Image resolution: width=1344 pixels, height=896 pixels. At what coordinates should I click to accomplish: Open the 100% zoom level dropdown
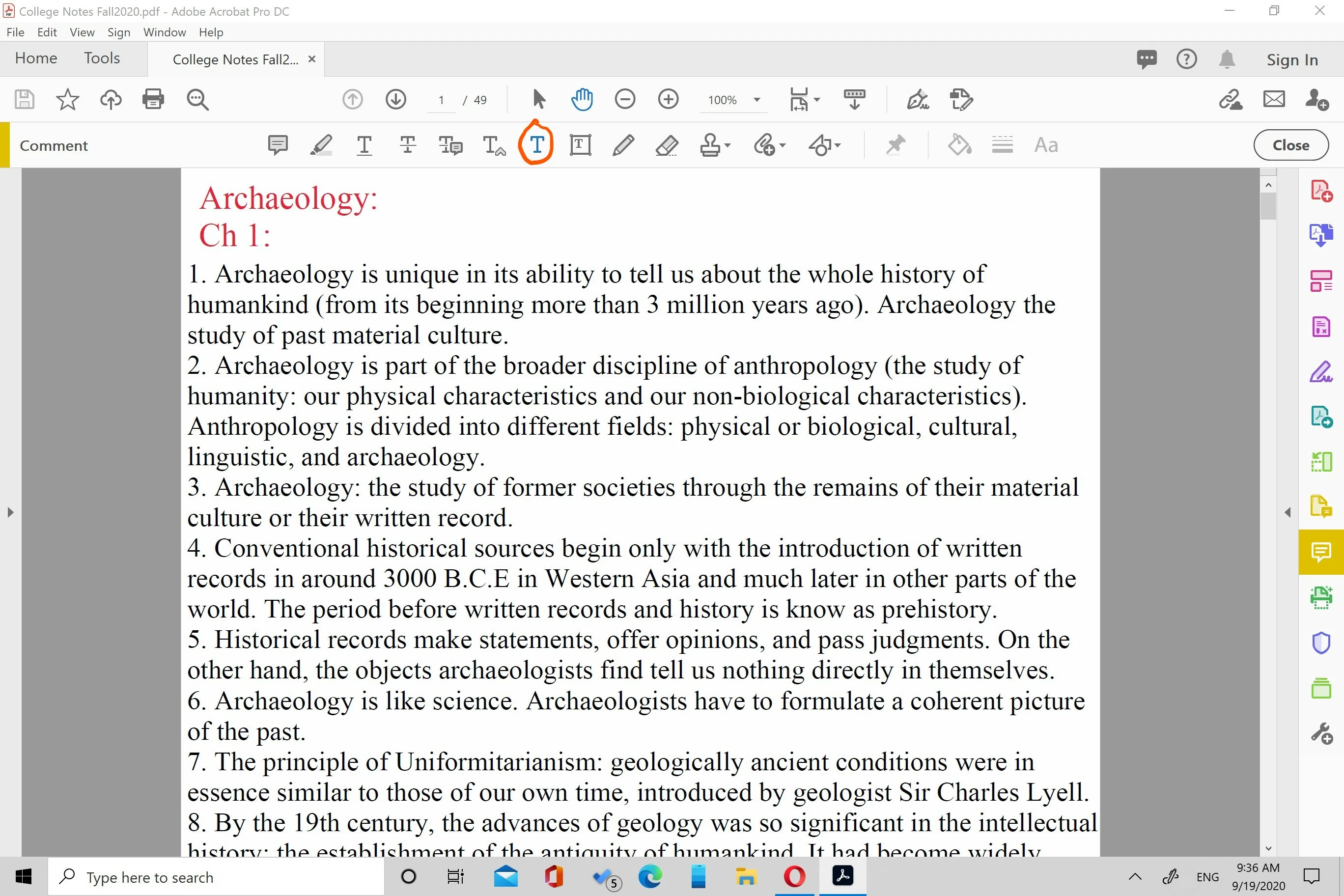756,100
